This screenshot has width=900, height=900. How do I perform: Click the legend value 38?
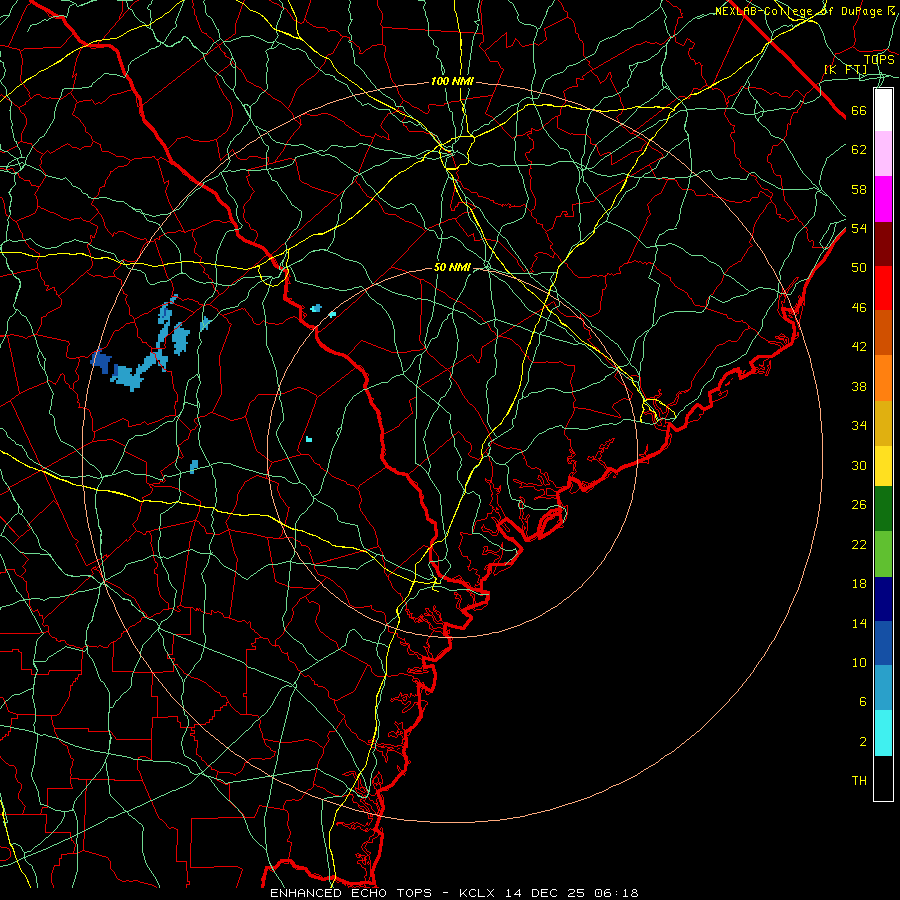click(859, 386)
